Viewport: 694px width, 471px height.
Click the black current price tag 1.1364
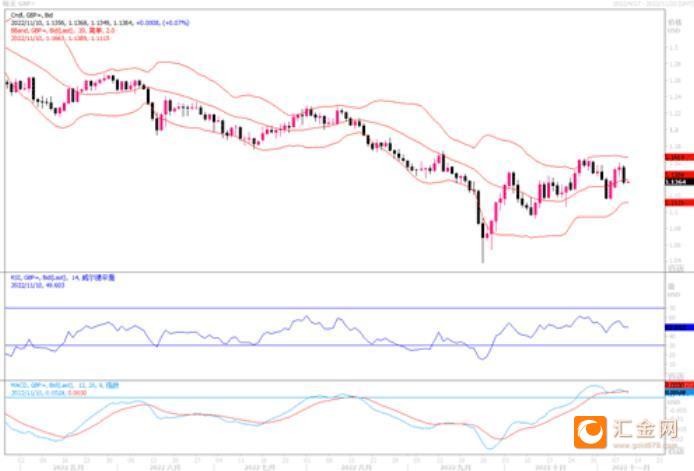(679, 182)
